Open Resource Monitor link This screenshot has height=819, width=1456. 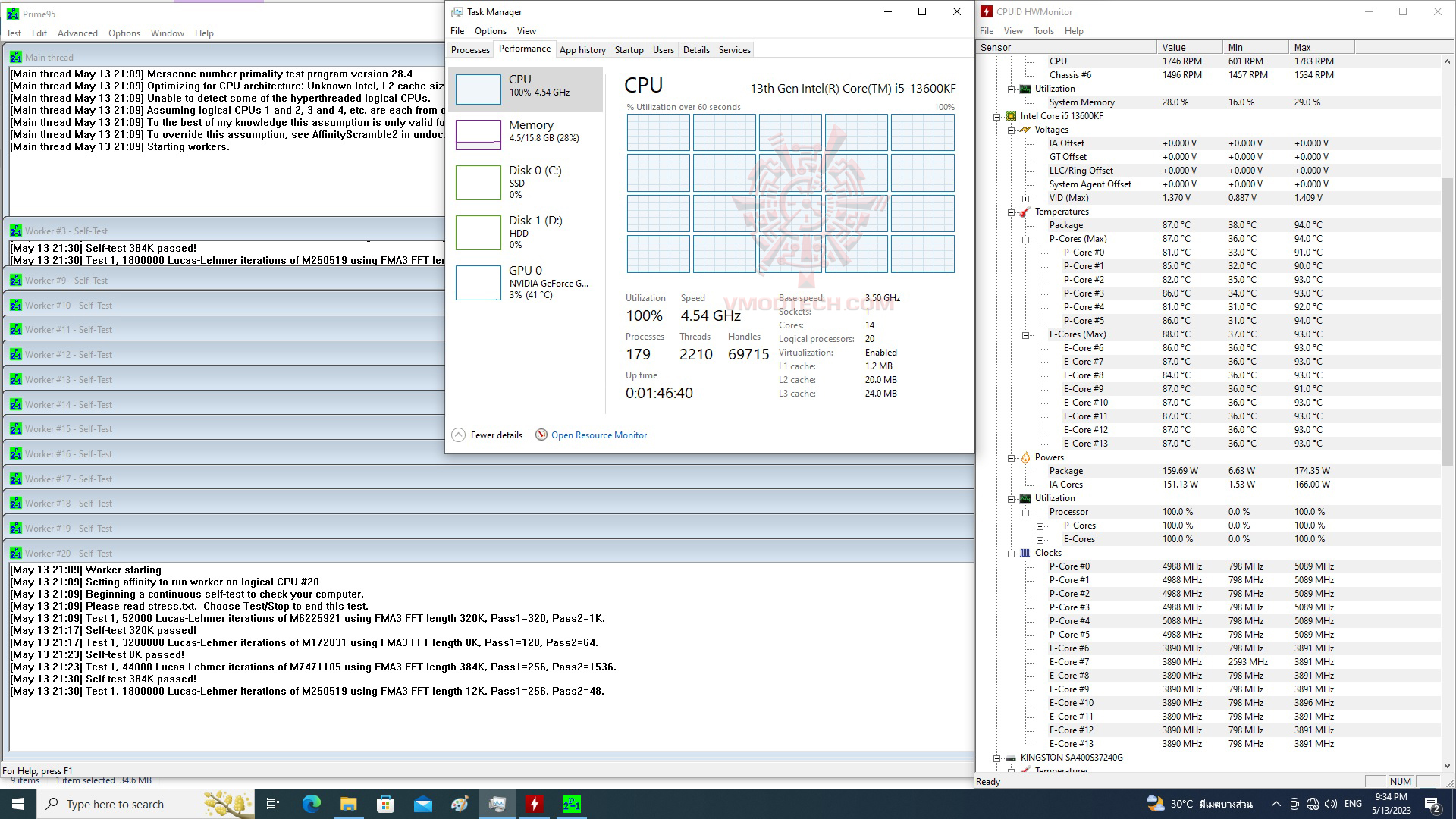tap(598, 435)
